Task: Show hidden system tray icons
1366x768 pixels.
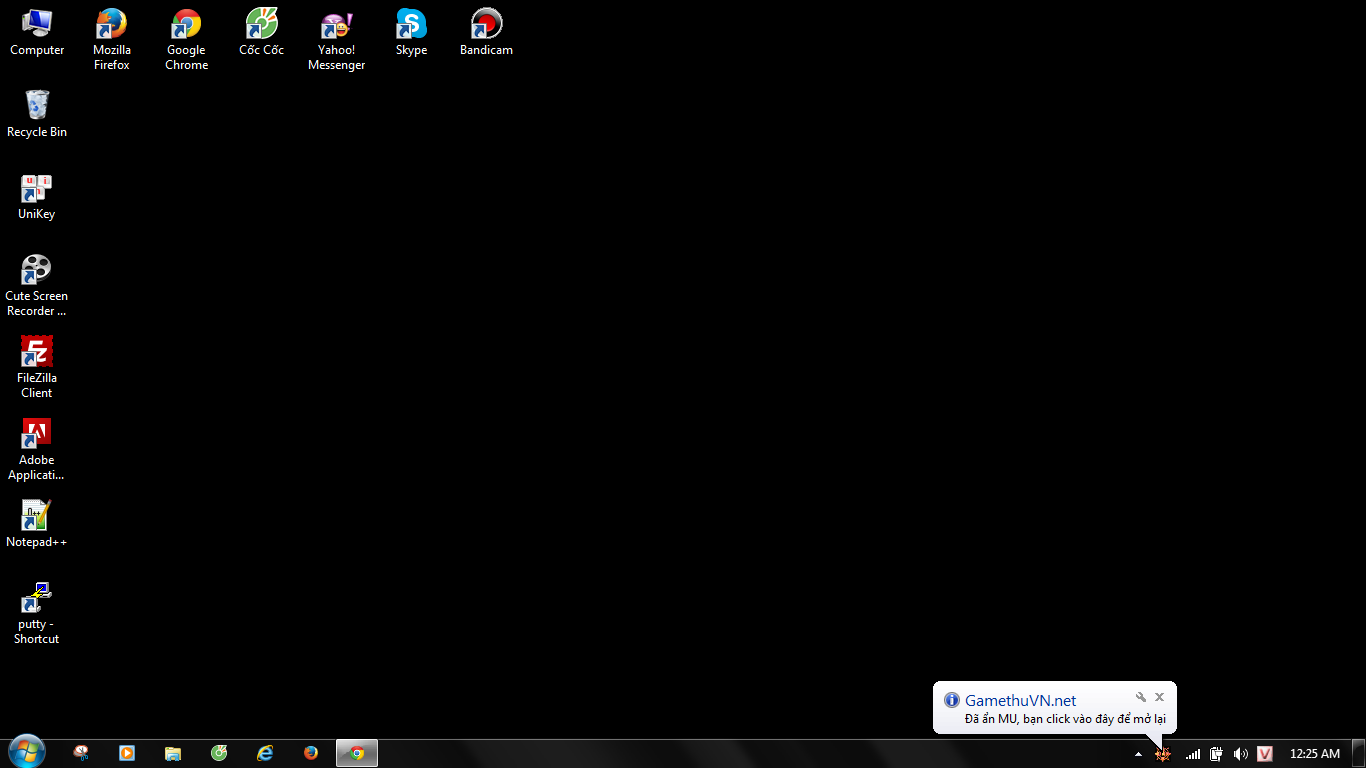Action: tap(1138, 754)
